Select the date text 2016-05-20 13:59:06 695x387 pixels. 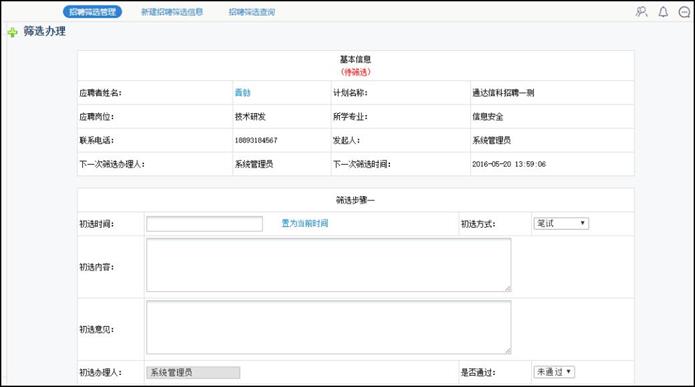click(509, 164)
